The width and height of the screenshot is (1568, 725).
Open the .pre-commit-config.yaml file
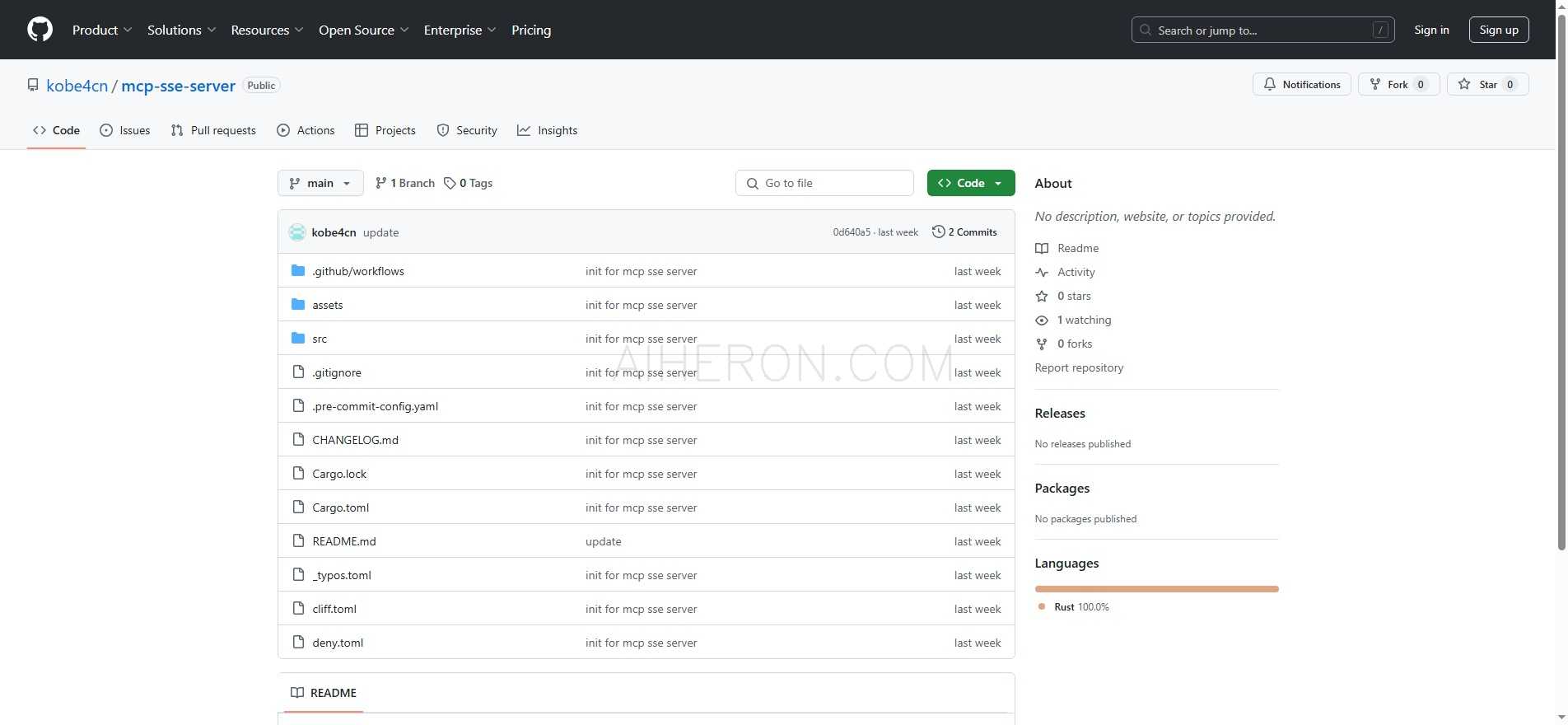375,406
